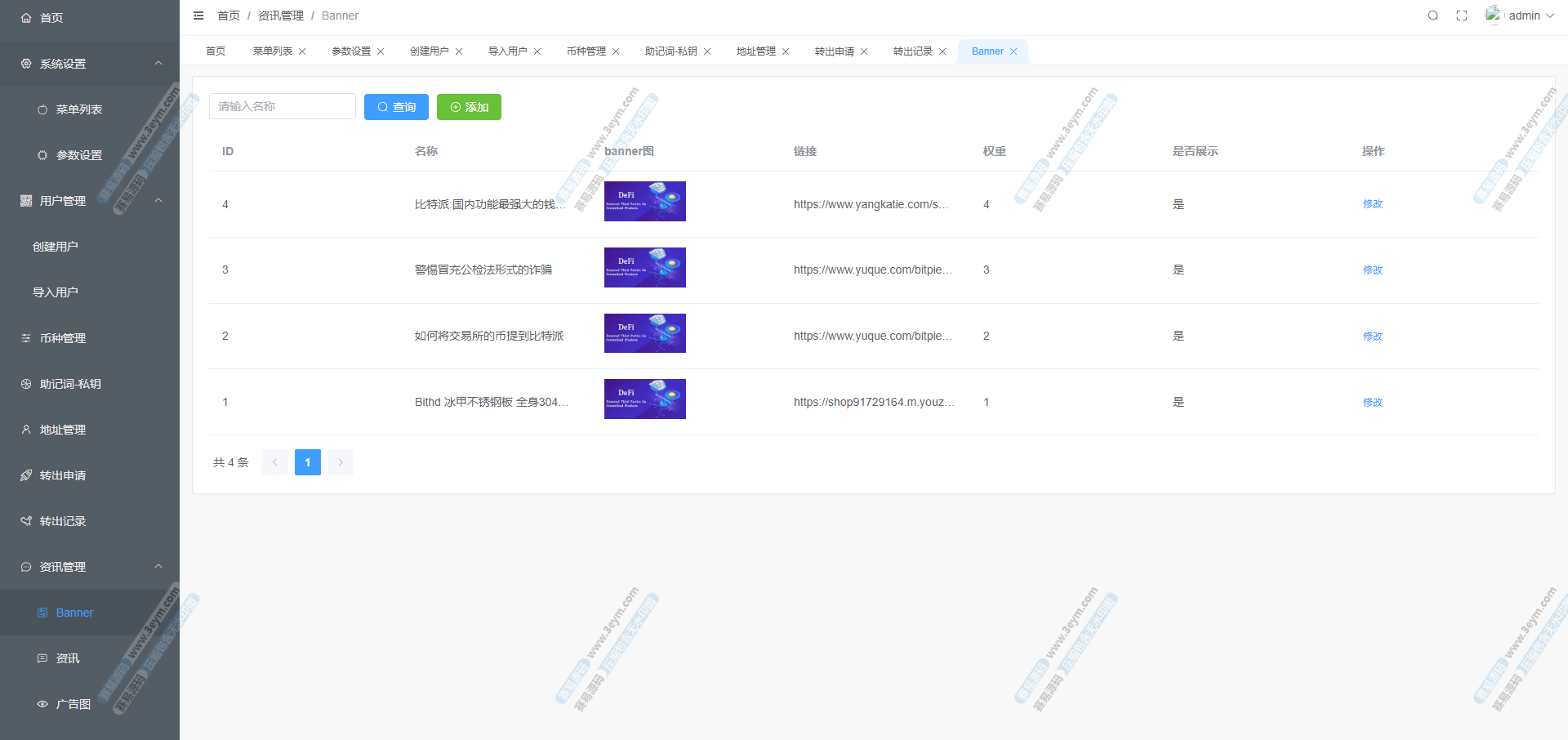Open the admin user dropdown
The image size is (1568, 740).
tap(1521, 16)
